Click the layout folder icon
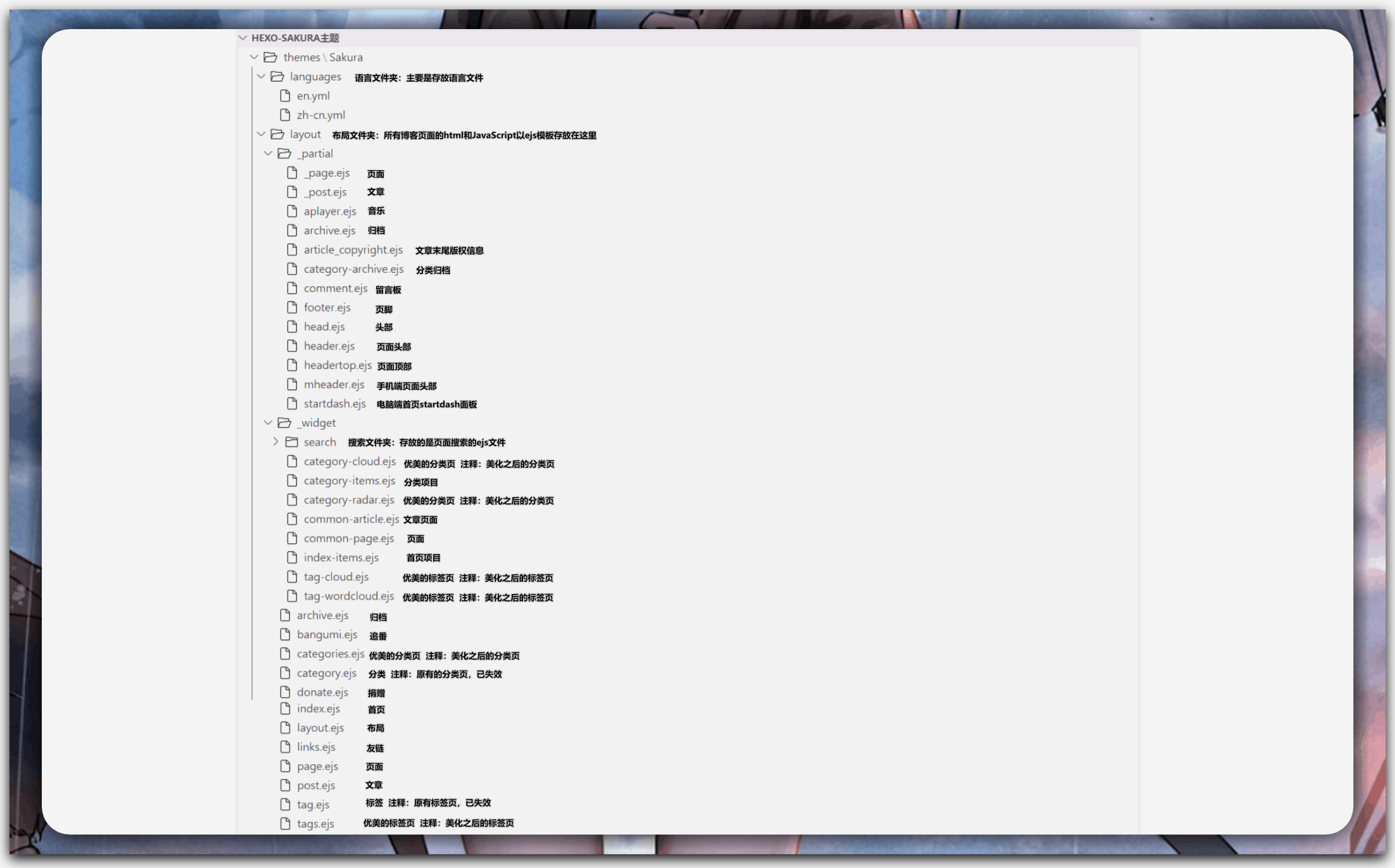 click(x=277, y=134)
